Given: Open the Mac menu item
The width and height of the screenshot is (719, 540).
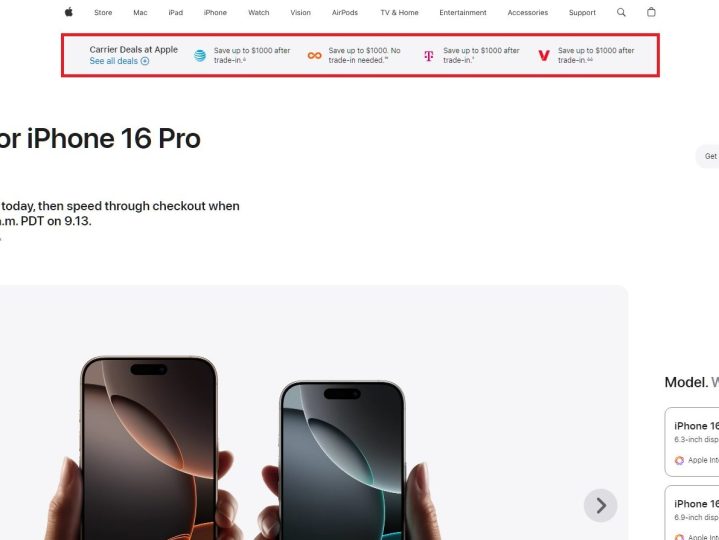Looking at the screenshot, I should (140, 12).
